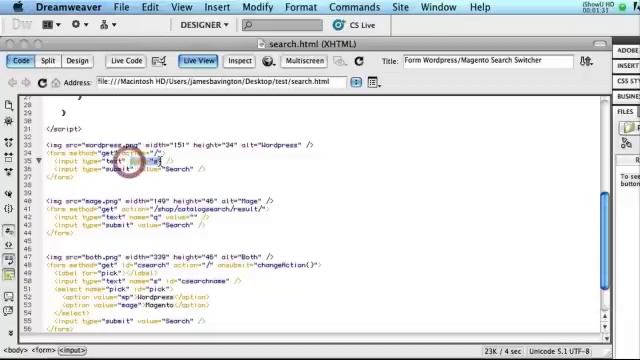This screenshot has width=640, height=360.
Task: Click the folder icon in Files panel
Action: point(629,127)
